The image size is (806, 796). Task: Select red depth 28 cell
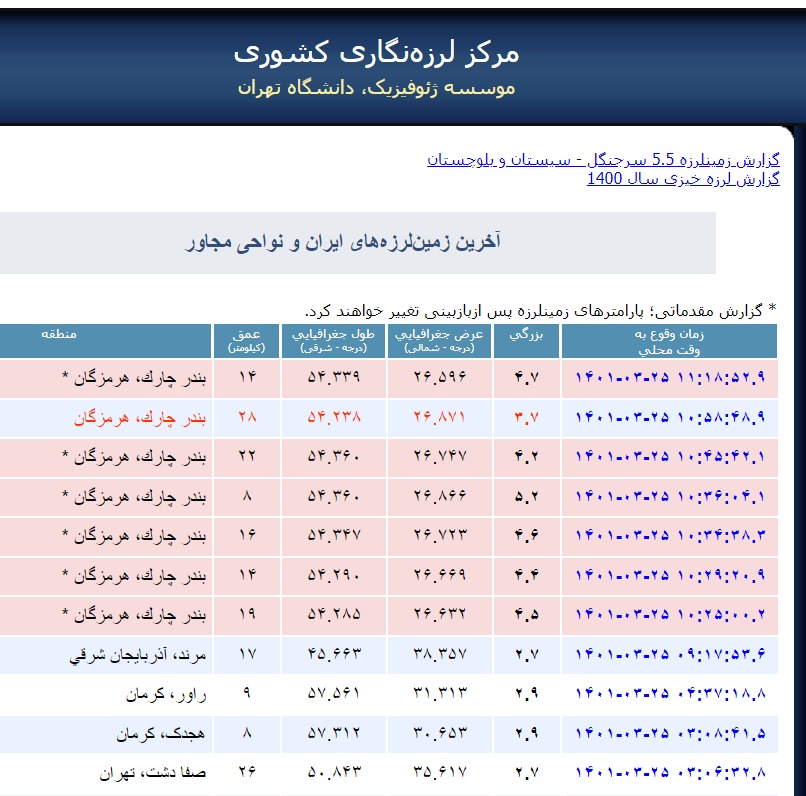point(247,417)
